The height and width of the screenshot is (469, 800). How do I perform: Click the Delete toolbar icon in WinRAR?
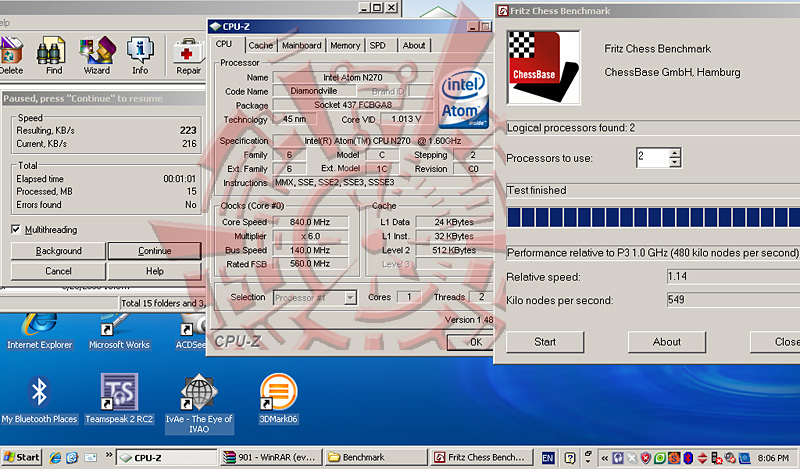(11, 55)
